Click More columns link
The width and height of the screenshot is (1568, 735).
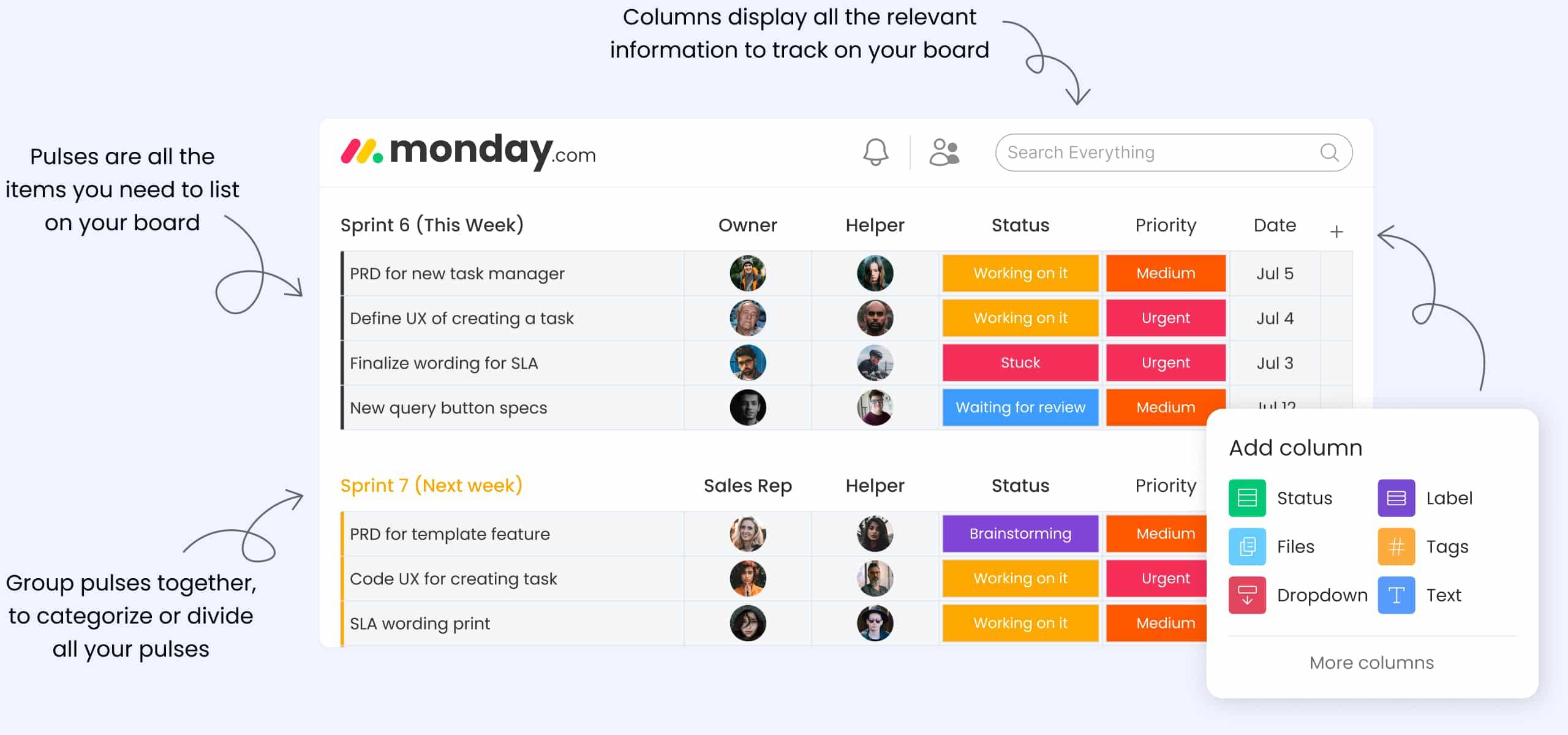click(1371, 663)
